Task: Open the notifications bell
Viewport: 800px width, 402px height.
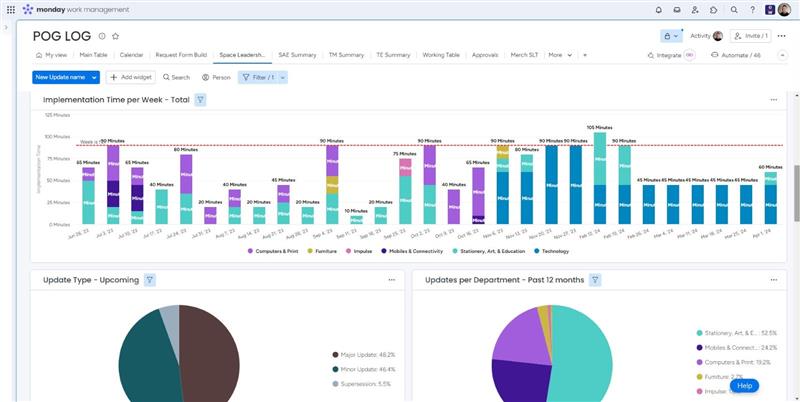Action: (x=659, y=9)
